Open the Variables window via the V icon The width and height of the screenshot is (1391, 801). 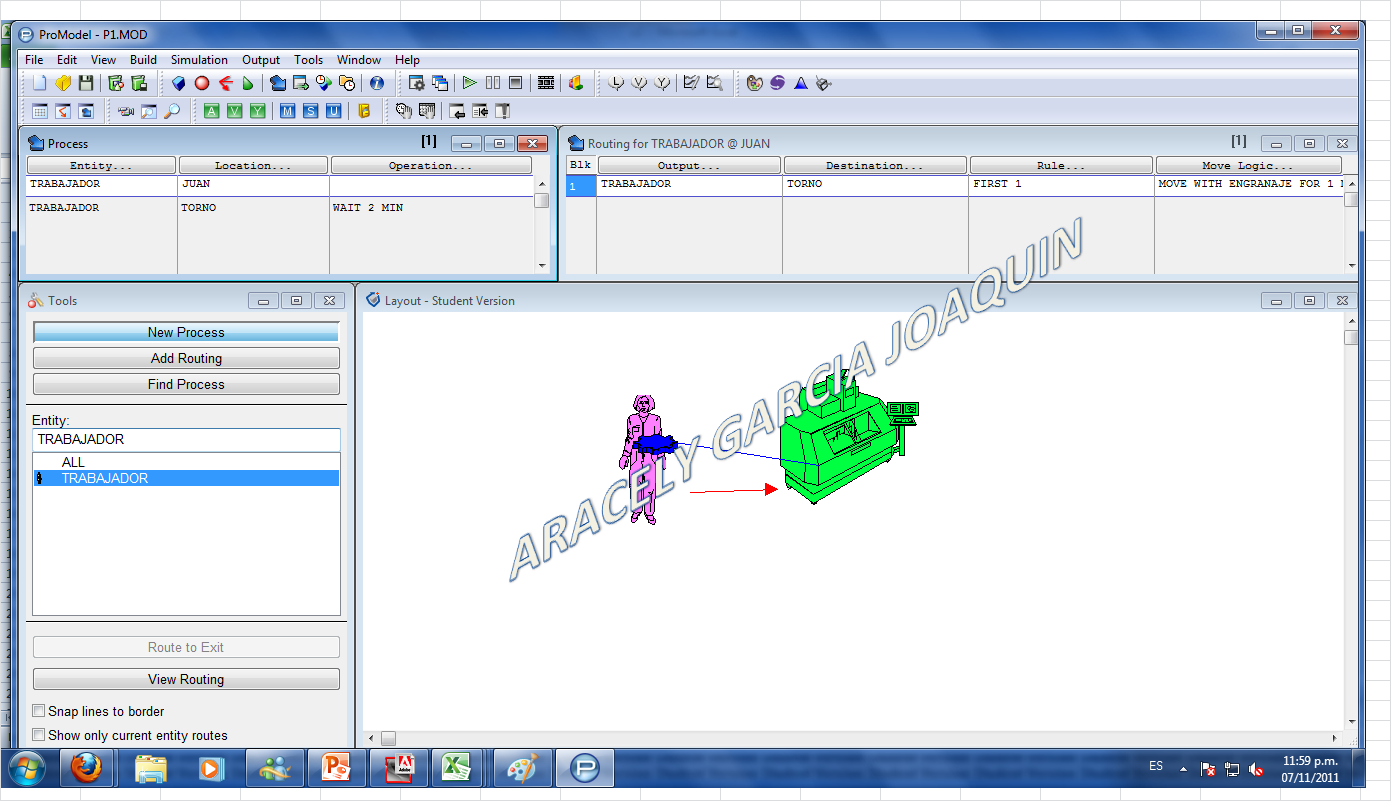coord(235,111)
